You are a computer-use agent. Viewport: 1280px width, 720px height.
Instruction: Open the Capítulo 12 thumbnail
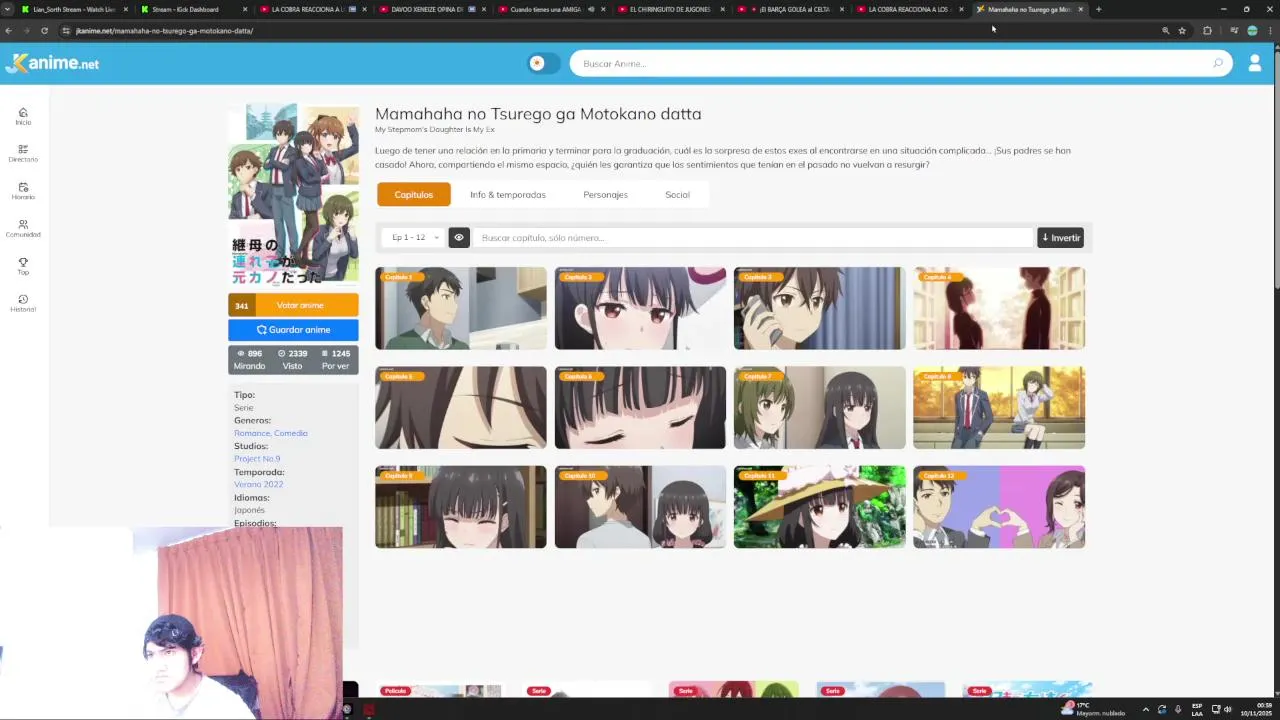click(999, 507)
